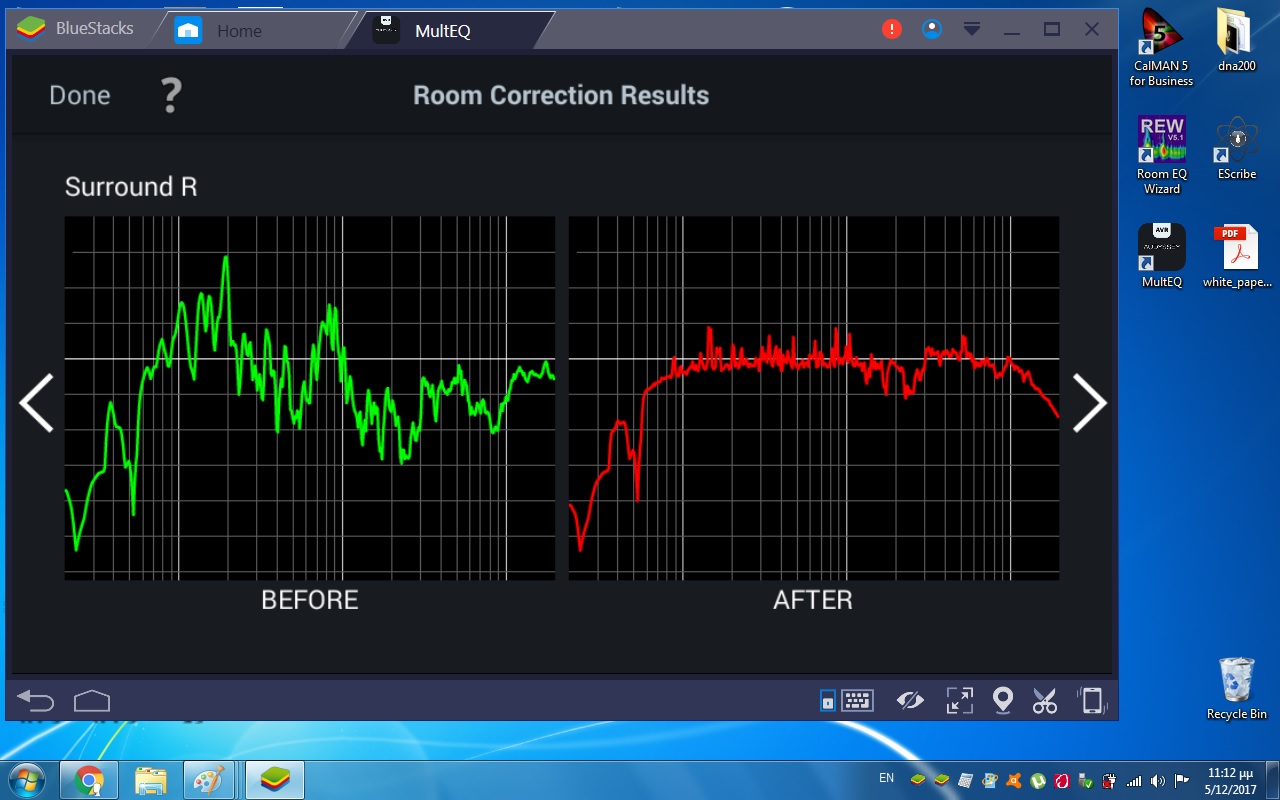1280x800 pixels.
Task: Open Paint from the taskbar
Action: pyautogui.click(x=211, y=780)
